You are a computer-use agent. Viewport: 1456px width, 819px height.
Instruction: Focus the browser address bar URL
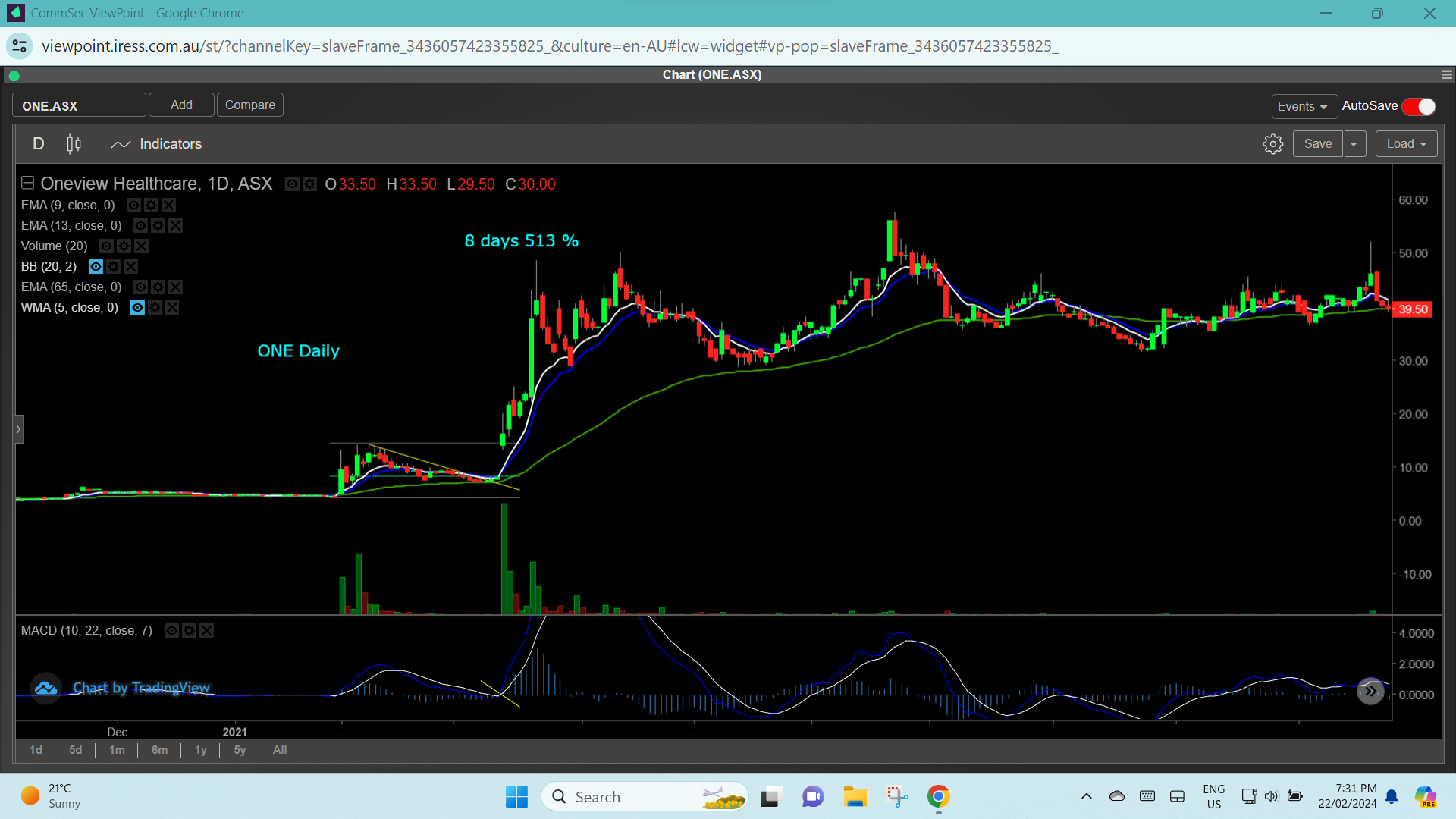pyautogui.click(x=550, y=46)
